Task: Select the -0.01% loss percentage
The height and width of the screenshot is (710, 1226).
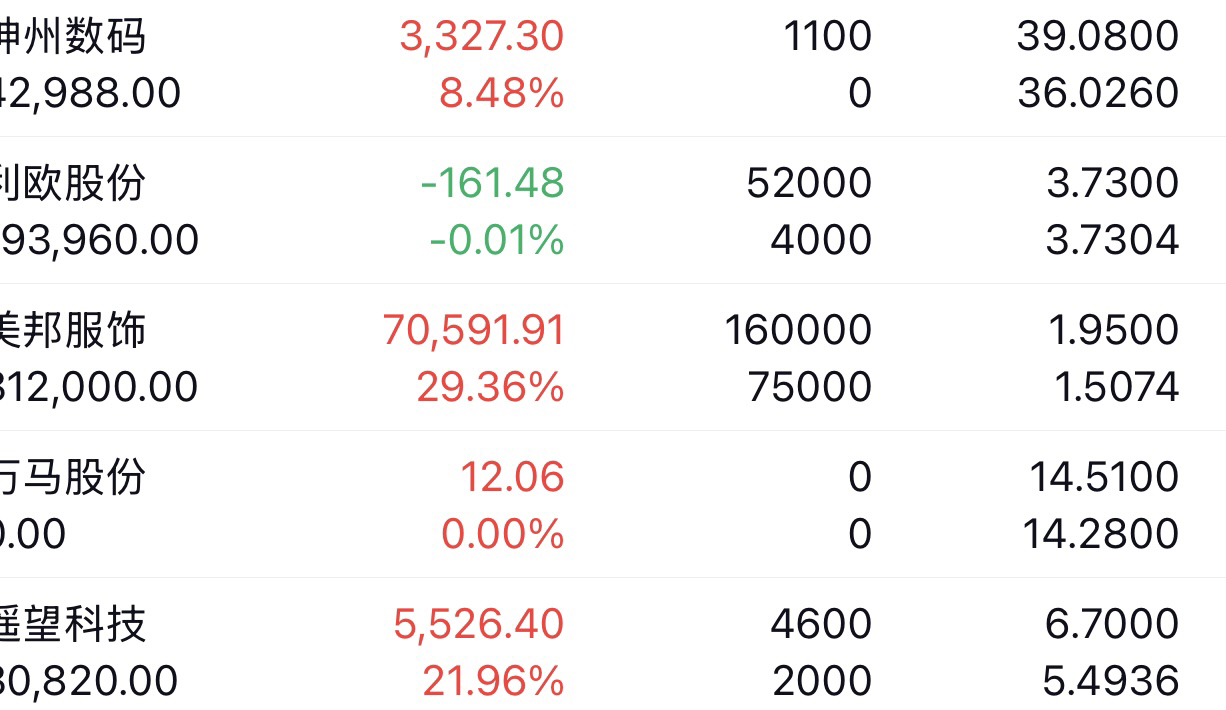Action: (497, 240)
